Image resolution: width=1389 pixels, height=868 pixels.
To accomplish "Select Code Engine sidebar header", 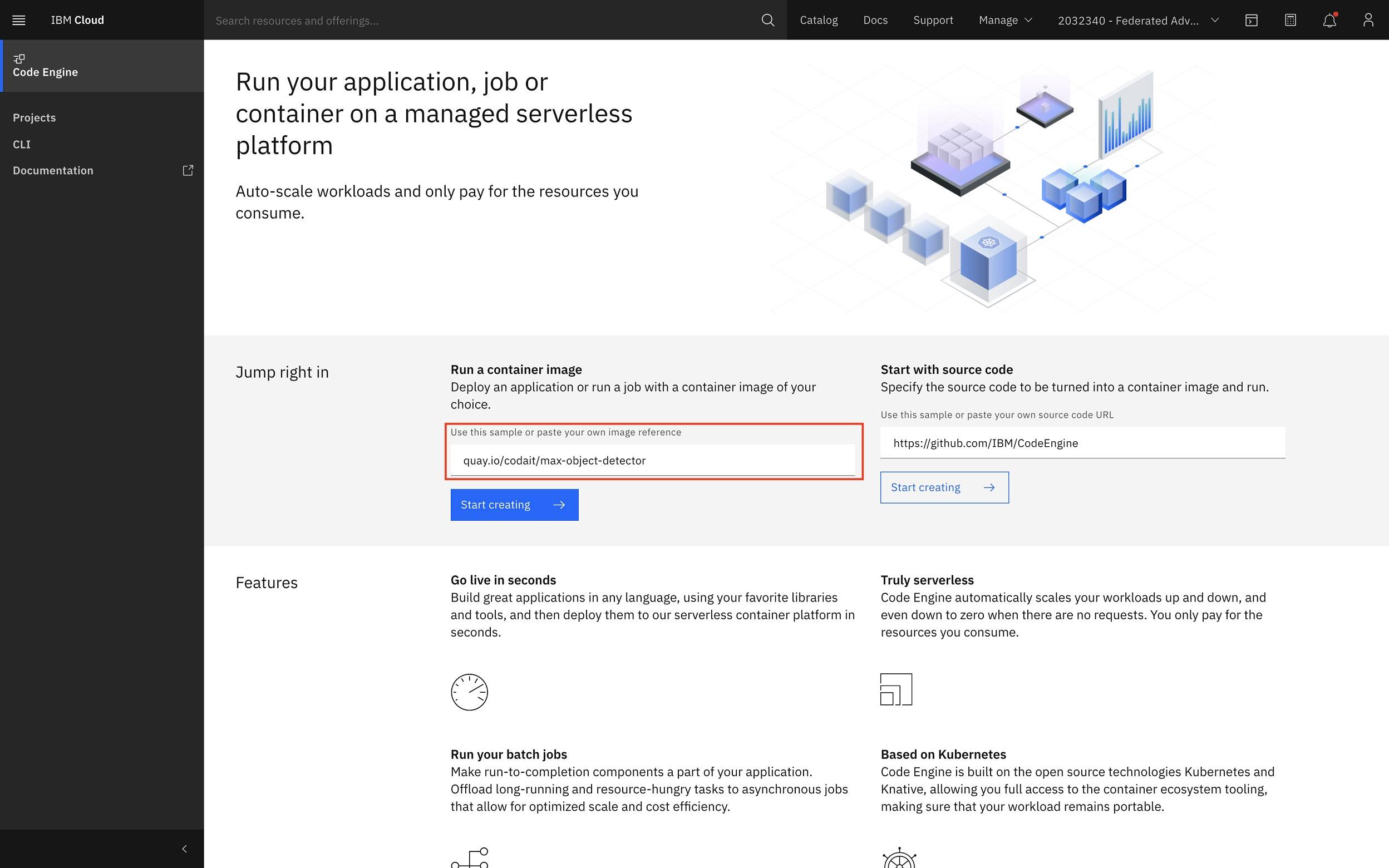I will (x=102, y=66).
